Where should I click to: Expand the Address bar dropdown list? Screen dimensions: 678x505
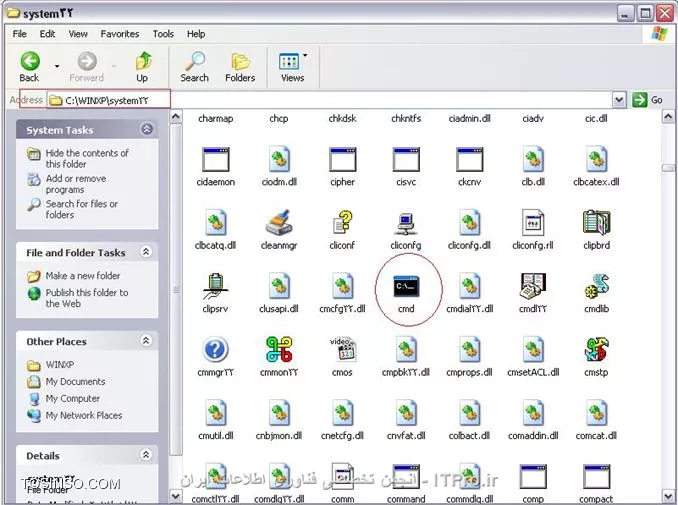click(619, 100)
